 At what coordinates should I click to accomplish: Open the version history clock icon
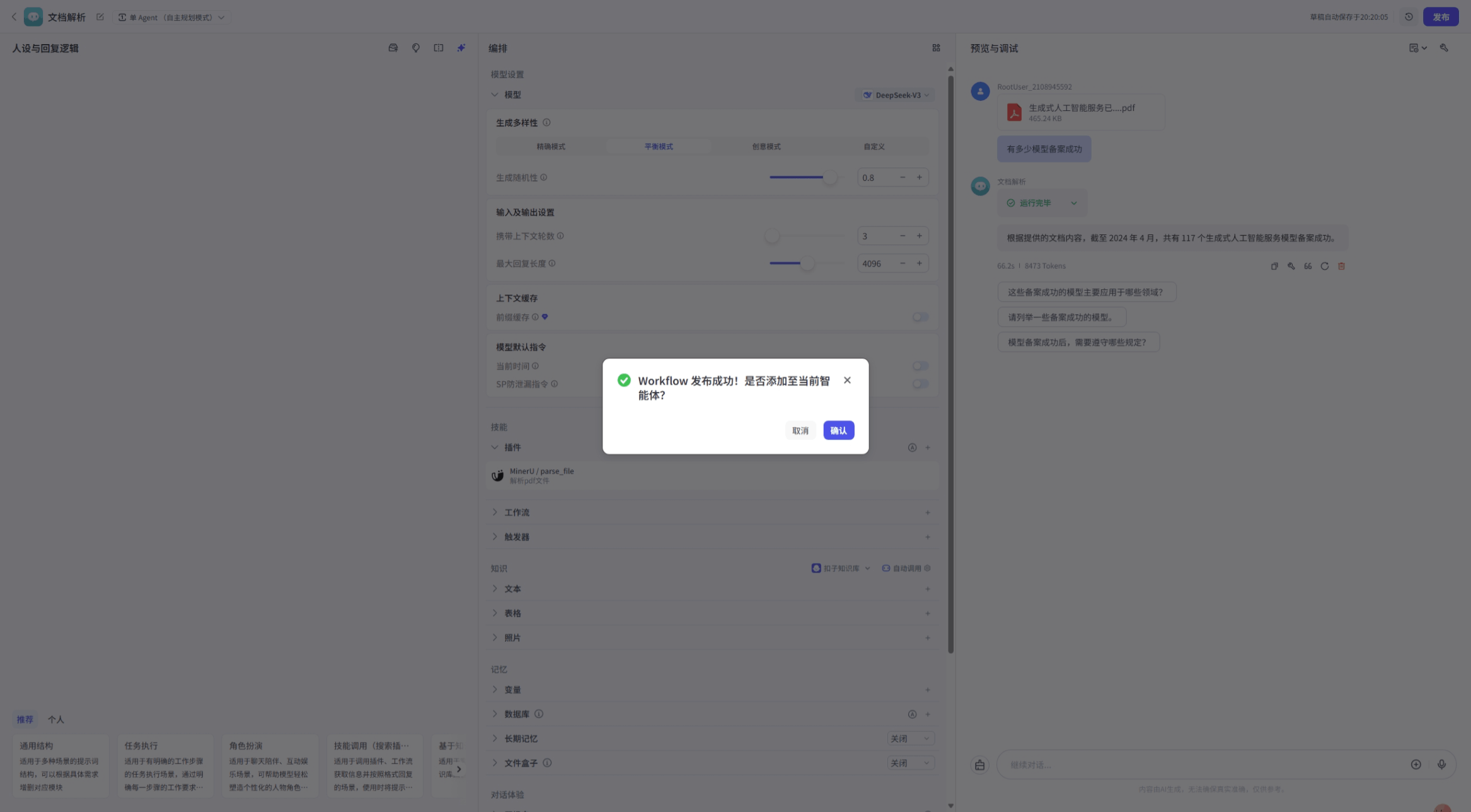[1409, 17]
